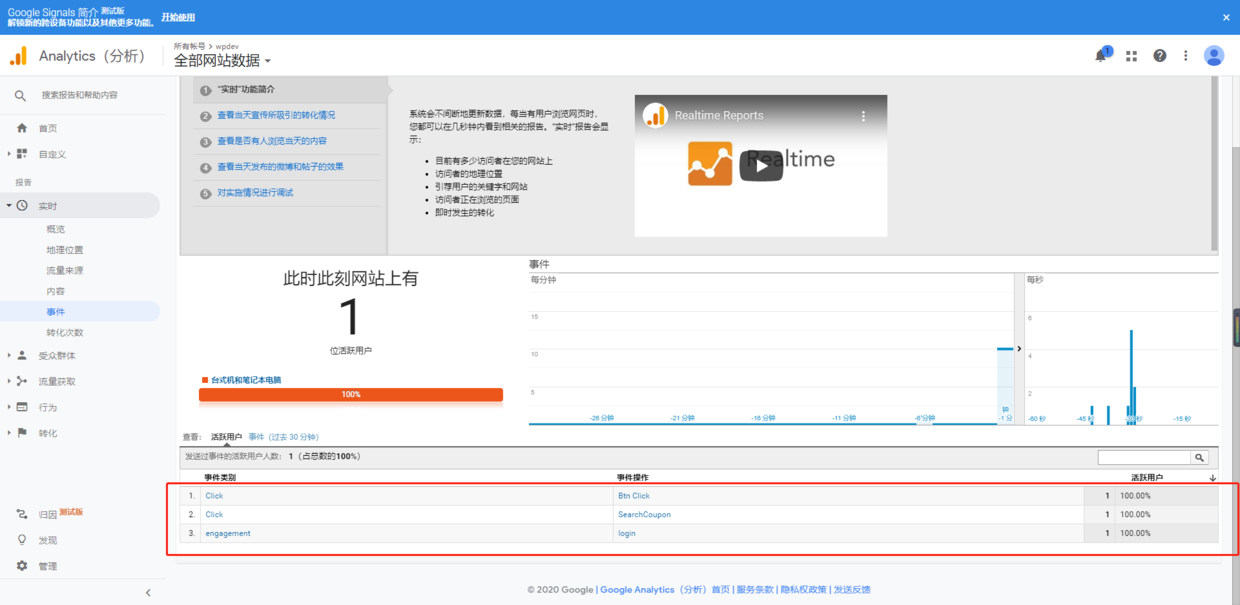This screenshot has width=1240, height=605.
Task: Open notifications bell icon
Action: point(1102,55)
